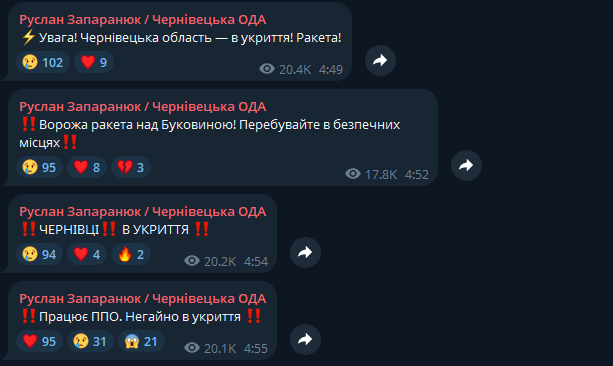Toggle heart reaction showing 4
Screen dimensions: 613x366
click(x=87, y=255)
